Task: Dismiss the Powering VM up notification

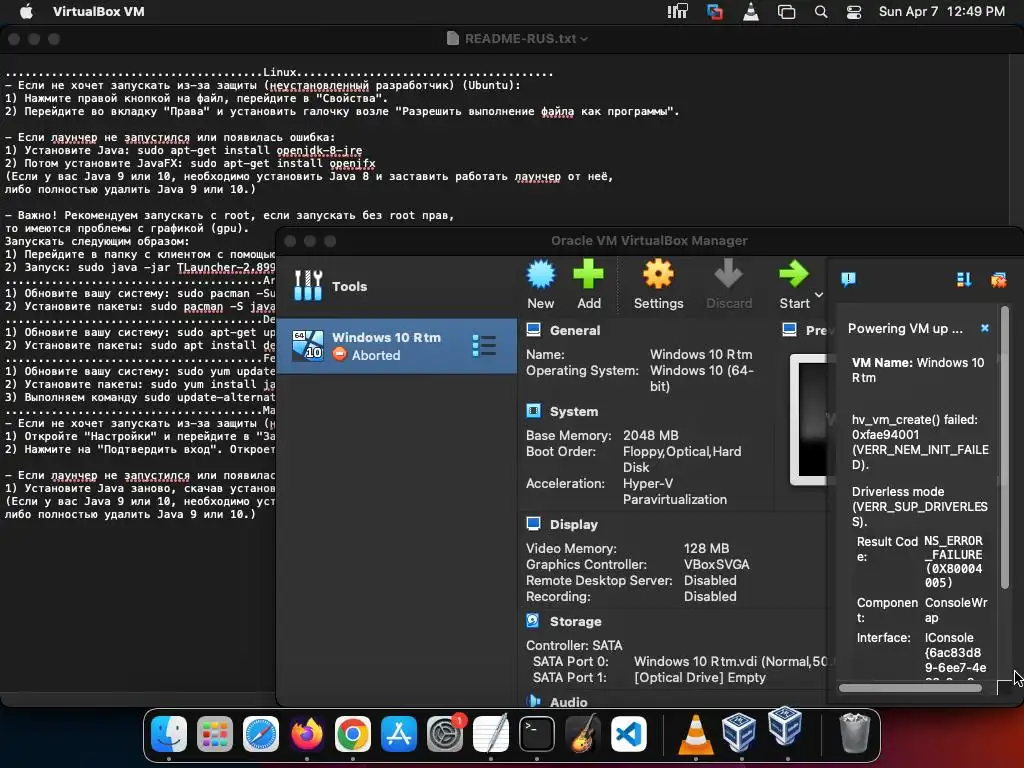Action: click(x=985, y=328)
